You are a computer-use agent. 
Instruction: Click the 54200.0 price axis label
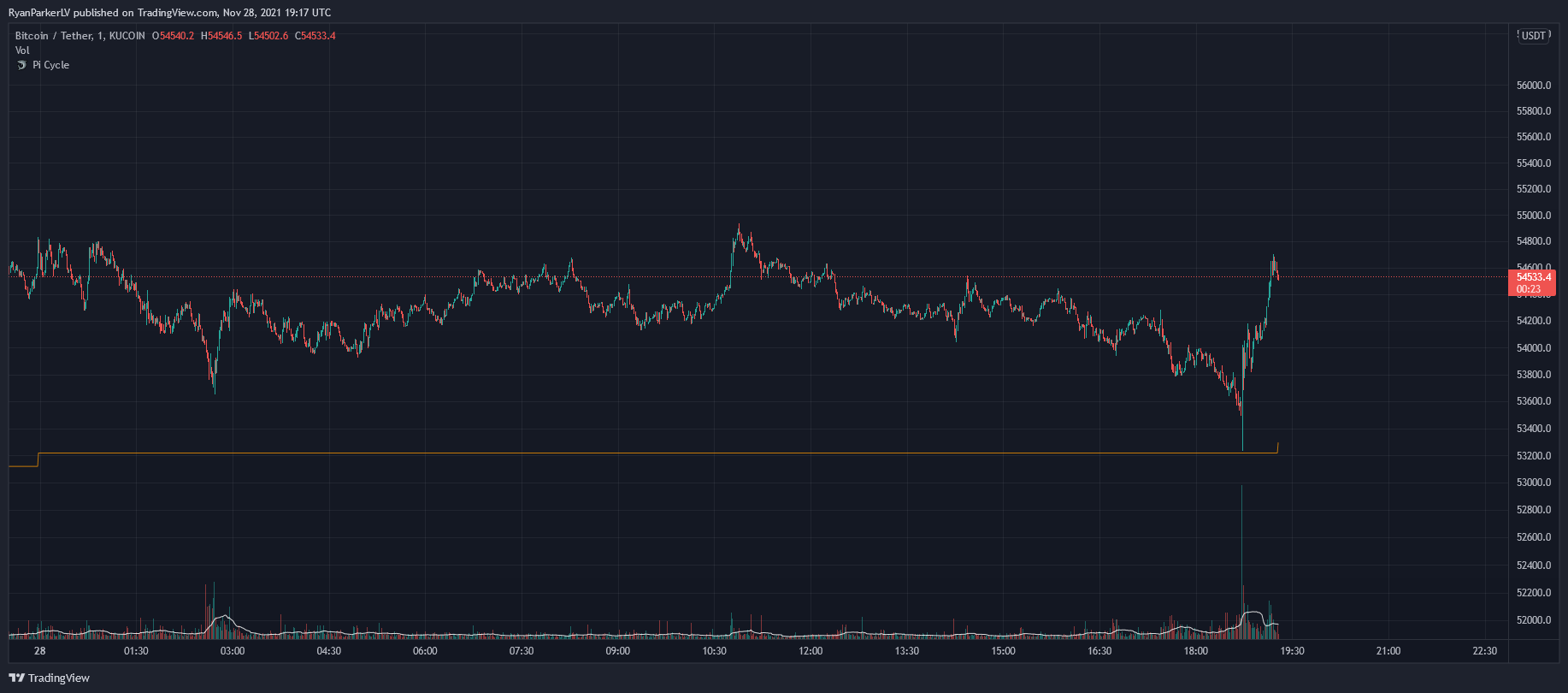1533,321
